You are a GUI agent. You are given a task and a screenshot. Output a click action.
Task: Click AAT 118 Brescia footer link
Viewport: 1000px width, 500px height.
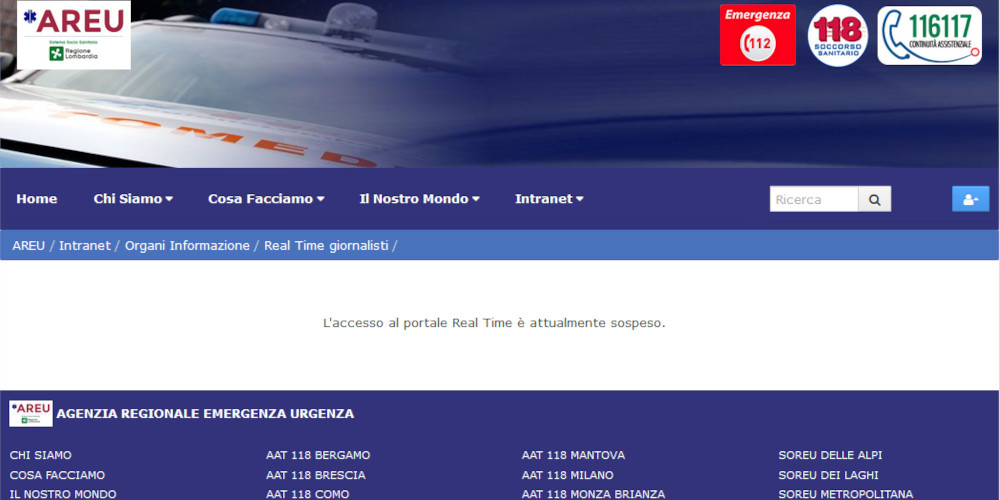point(316,475)
